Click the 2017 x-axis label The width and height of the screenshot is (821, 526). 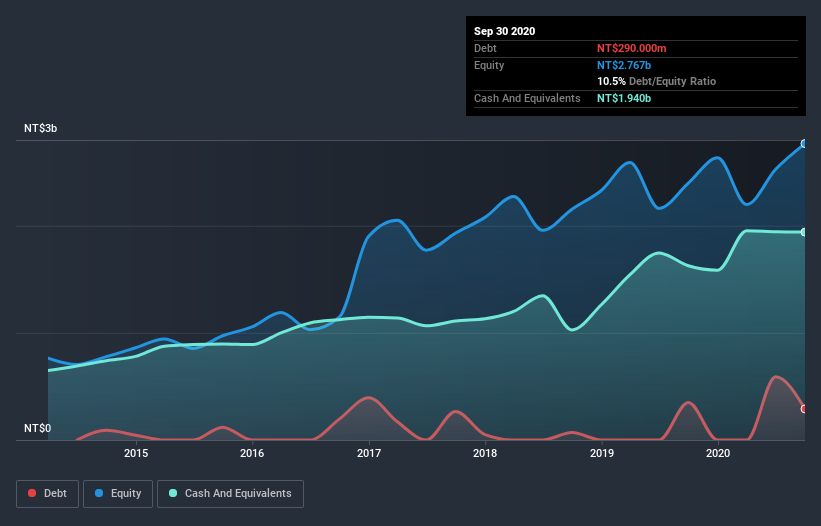(369, 453)
